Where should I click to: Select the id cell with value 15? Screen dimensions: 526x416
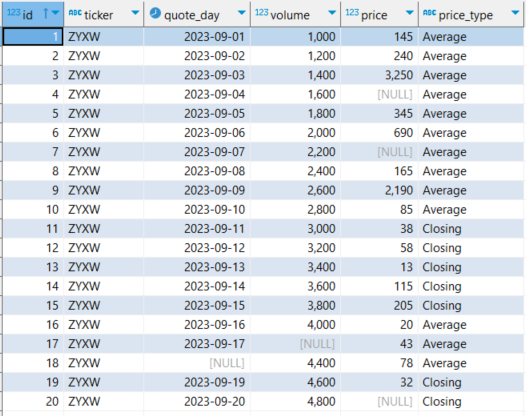[33, 306]
